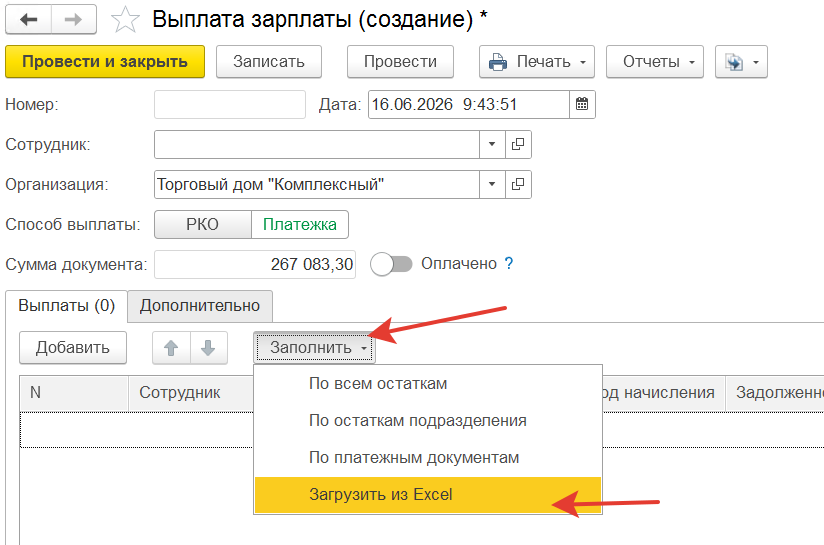Open the create-based-on document icon menu
Image resolution: width=824 pixels, height=545 pixels.
(741, 62)
